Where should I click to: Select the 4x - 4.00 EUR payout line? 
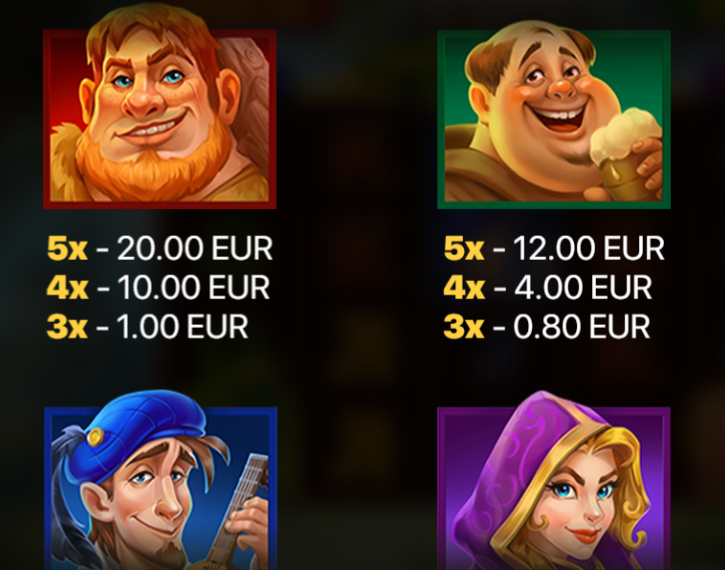tap(547, 287)
